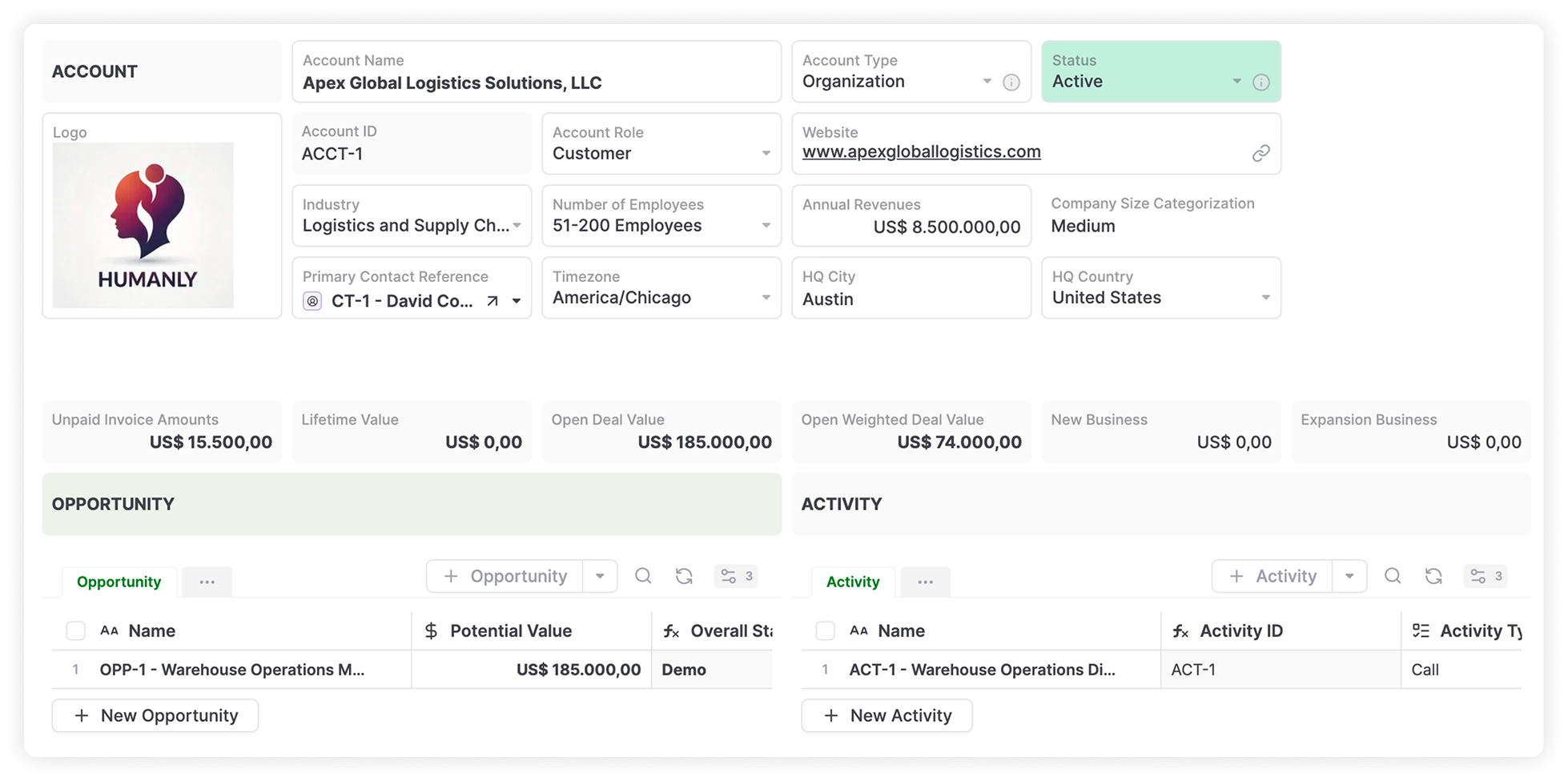Click the website link chain icon
The height and width of the screenshot is (781, 1568).
pyautogui.click(x=1261, y=153)
